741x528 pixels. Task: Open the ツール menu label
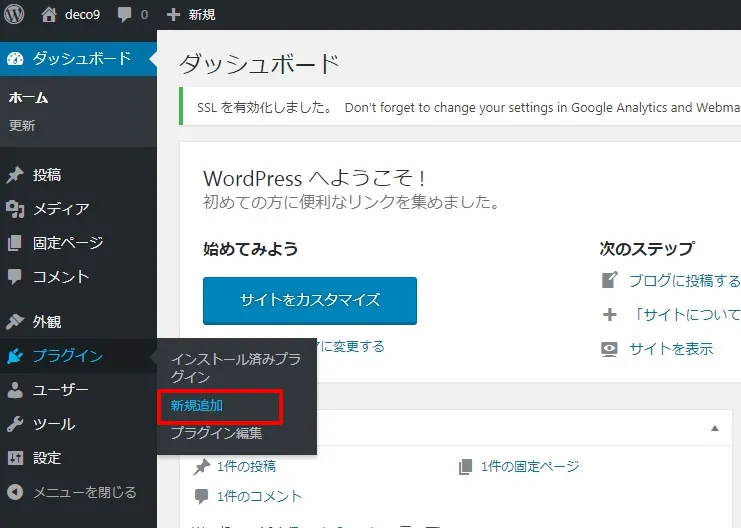[54, 424]
